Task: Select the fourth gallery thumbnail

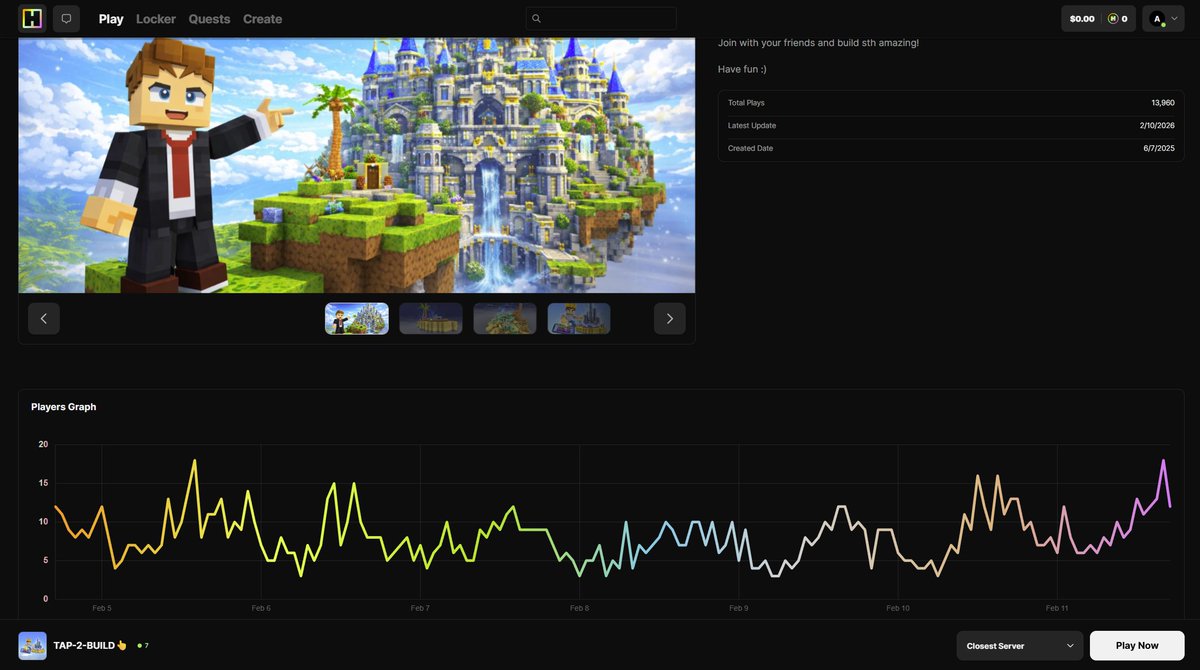Action: pos(579,318)
